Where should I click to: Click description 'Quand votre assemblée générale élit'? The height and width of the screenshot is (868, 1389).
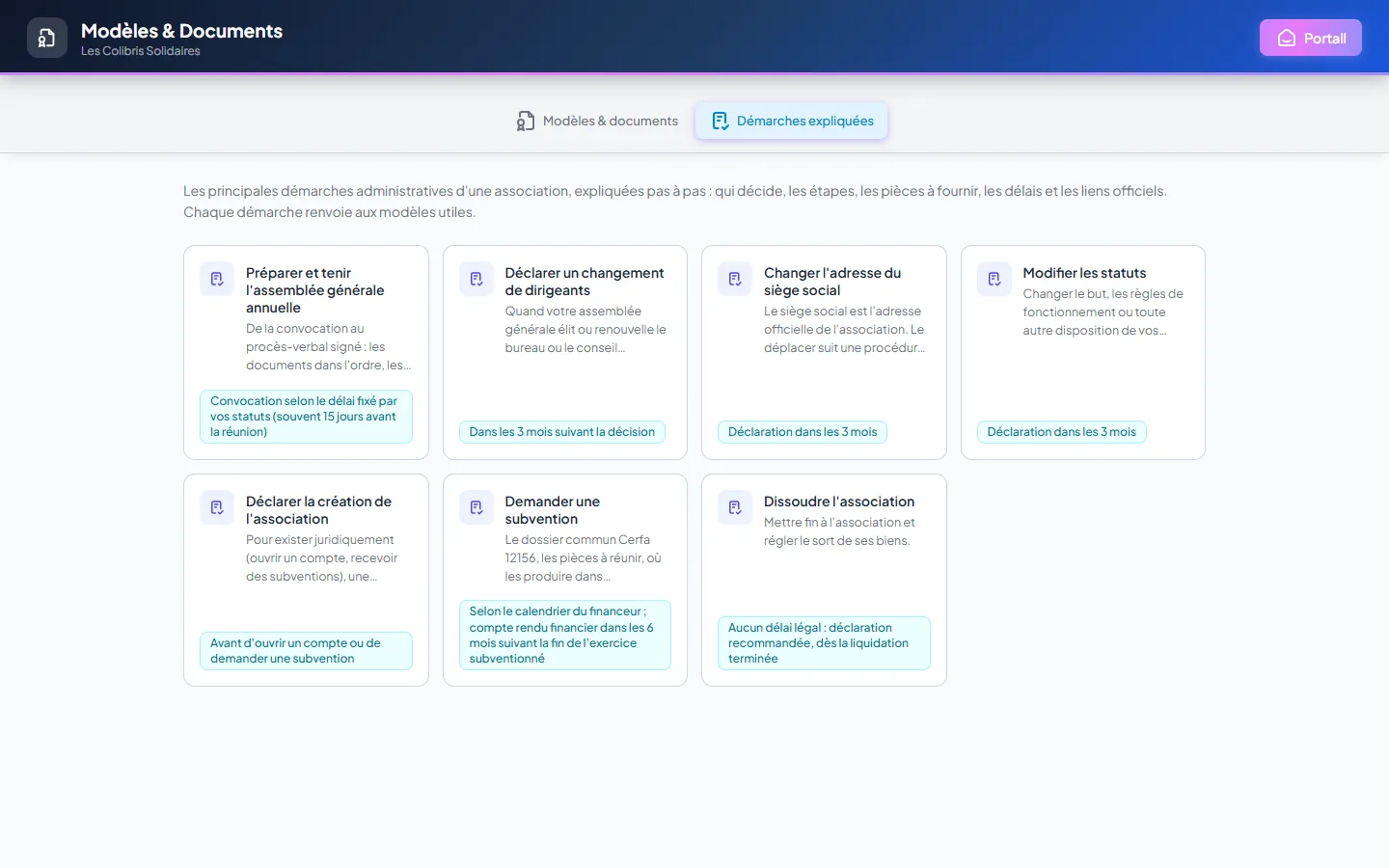pos(586,330)
